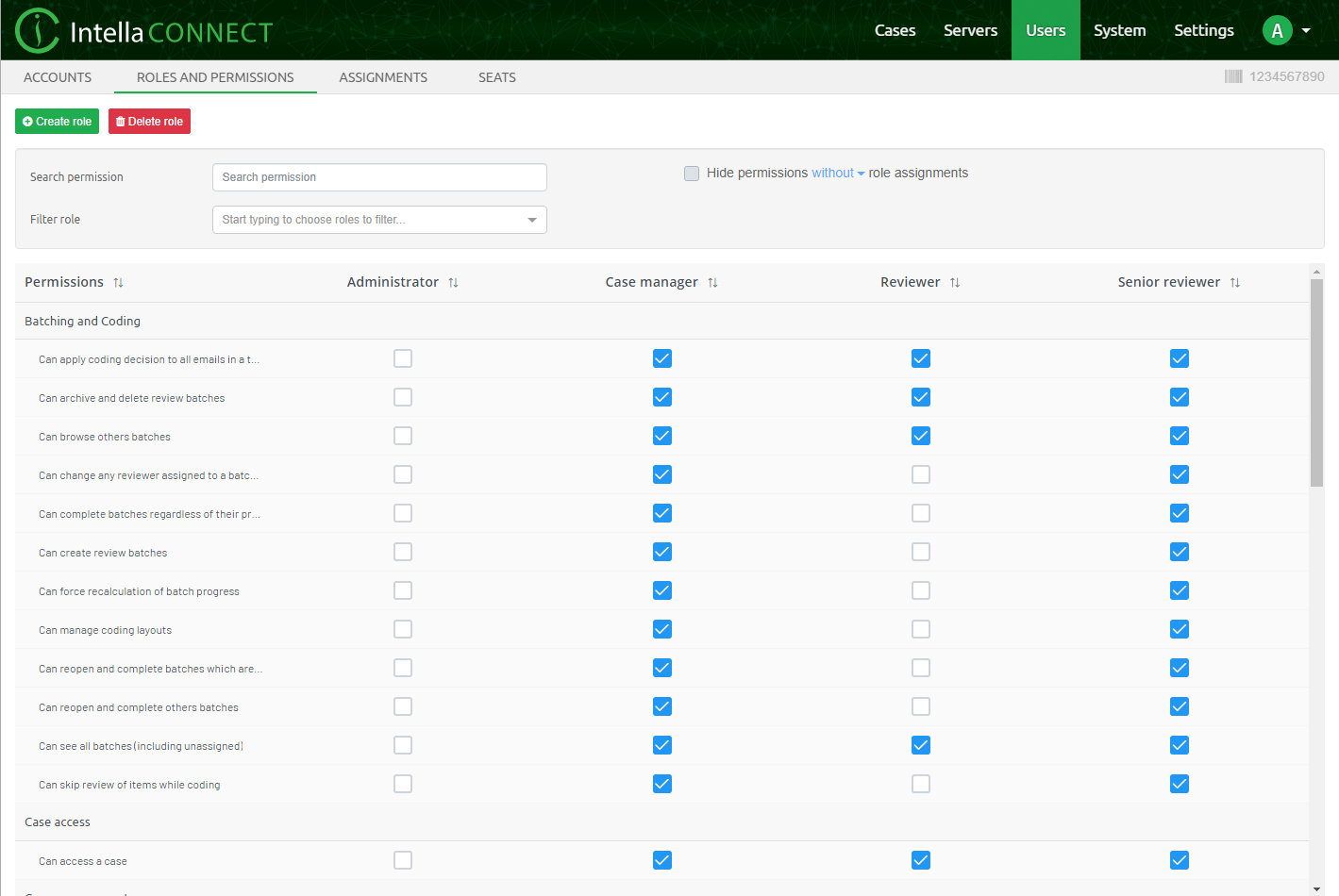Sort by Permissions column arrows icon
This screenshot has height=896, width=1339.
(x=118, y=283)
